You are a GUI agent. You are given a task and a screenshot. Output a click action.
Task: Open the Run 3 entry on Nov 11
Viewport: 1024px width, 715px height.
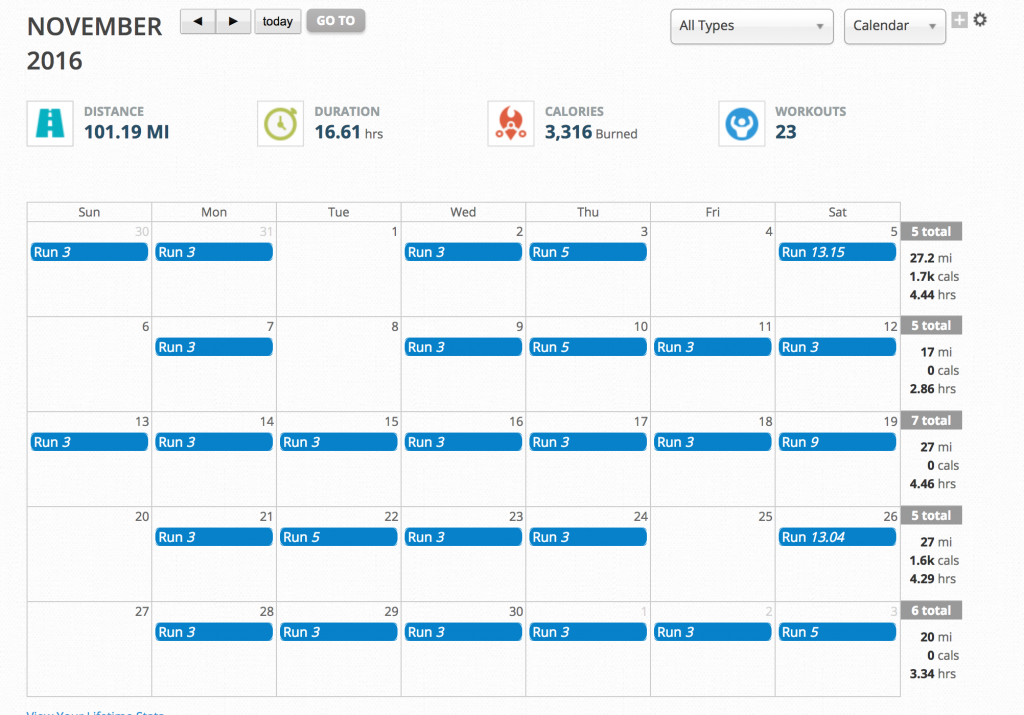(x=712, y=347)
